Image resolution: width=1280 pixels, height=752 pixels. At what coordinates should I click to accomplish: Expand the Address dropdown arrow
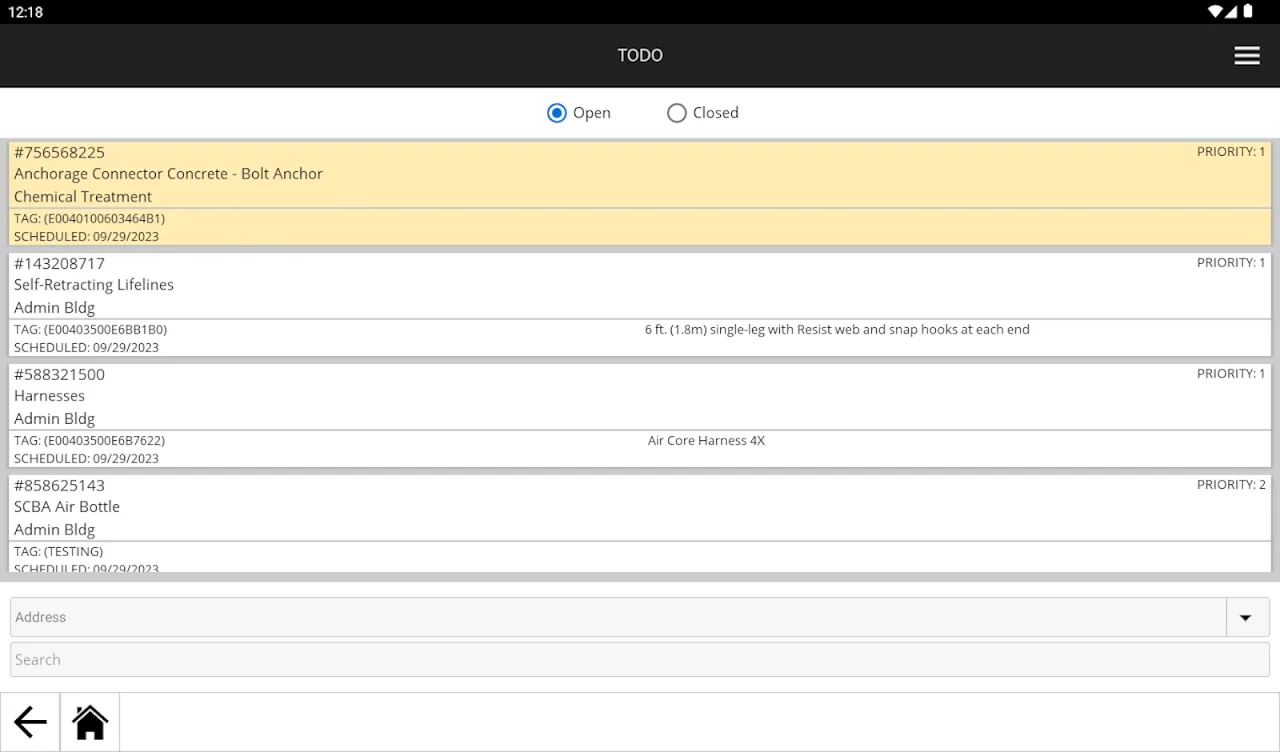click(x=1246, y=618)
